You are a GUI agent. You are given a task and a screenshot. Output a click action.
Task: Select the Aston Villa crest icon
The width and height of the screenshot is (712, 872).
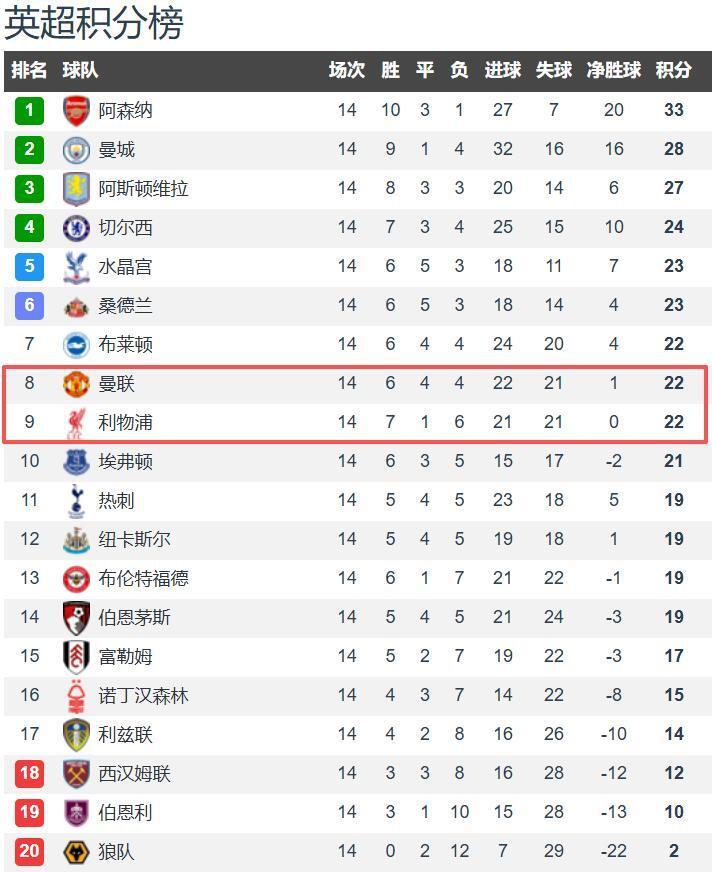(x=76, y=188)
